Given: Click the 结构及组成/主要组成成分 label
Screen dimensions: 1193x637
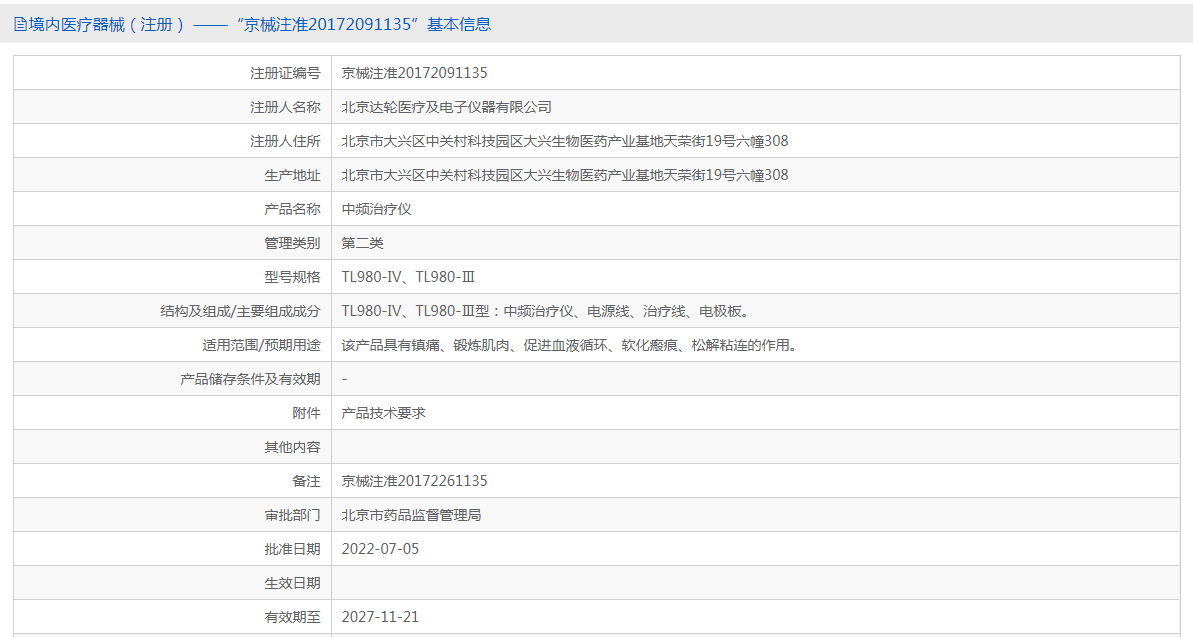Looking at the screenshot, I should (240, 311).
